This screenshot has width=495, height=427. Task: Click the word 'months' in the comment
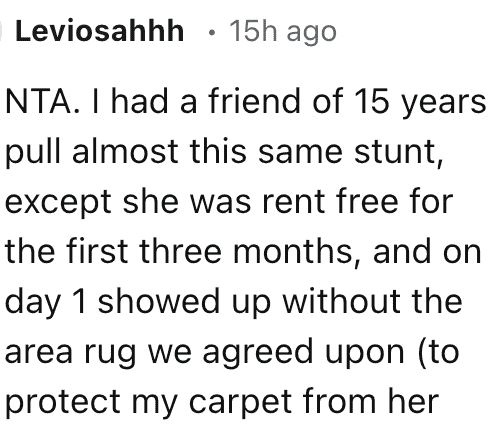(x=292, y=252)
